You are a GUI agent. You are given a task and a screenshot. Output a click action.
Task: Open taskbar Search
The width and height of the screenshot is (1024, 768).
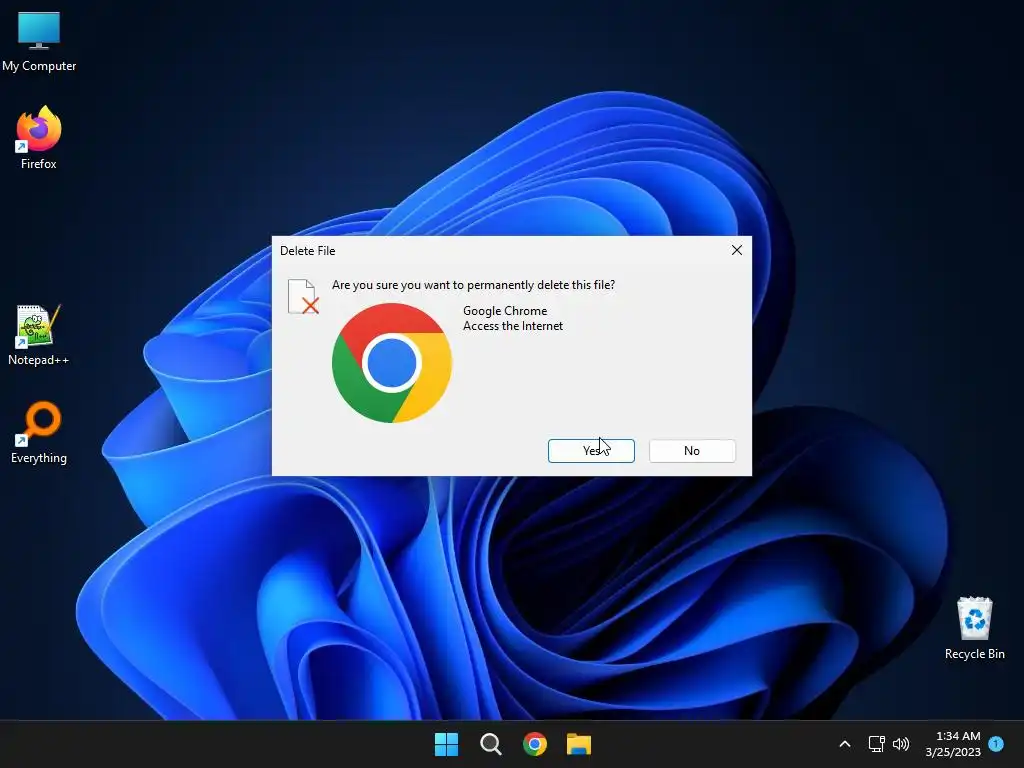[x=490, y=744]
